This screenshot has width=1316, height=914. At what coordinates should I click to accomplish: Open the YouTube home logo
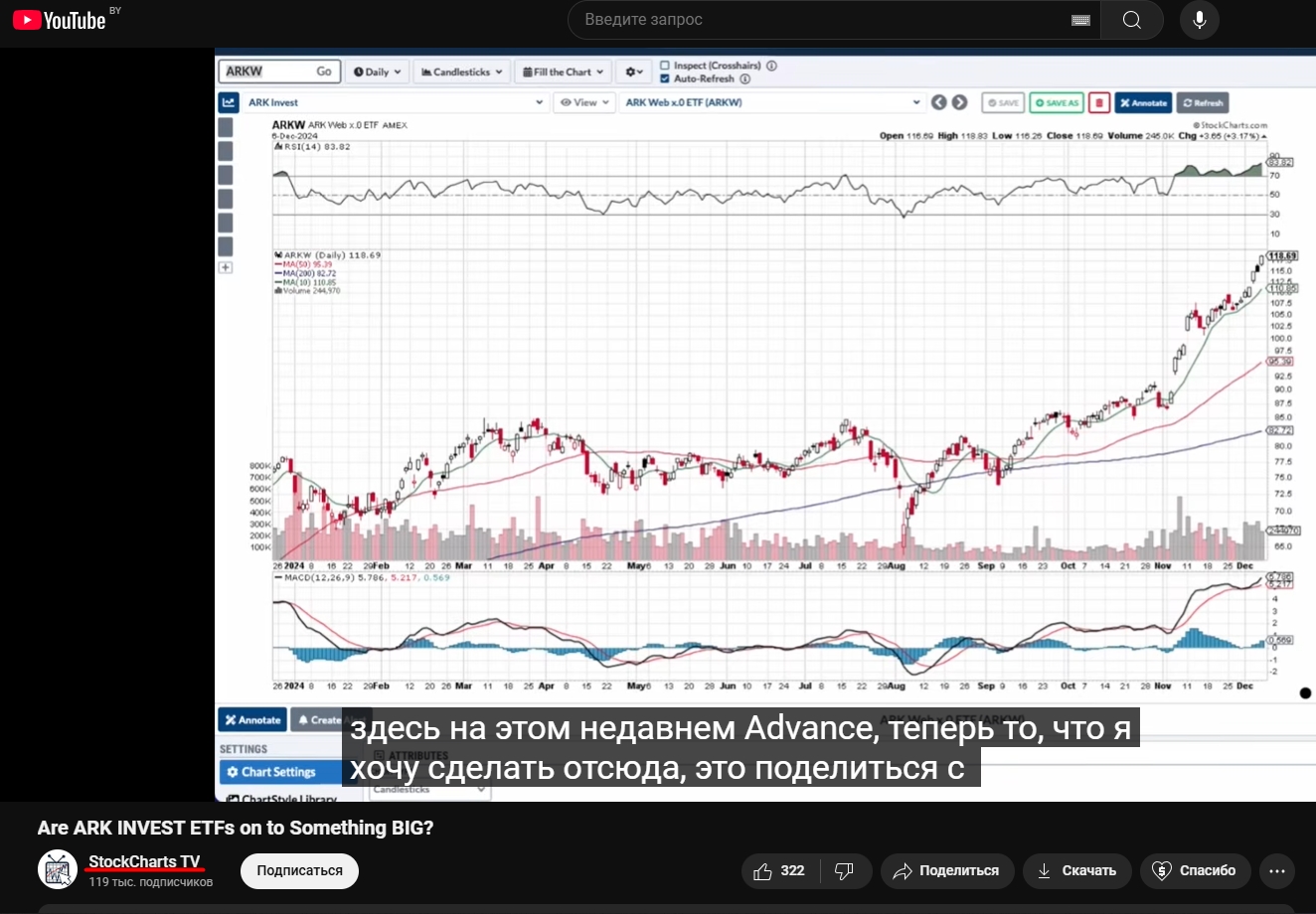coord(60,20)
